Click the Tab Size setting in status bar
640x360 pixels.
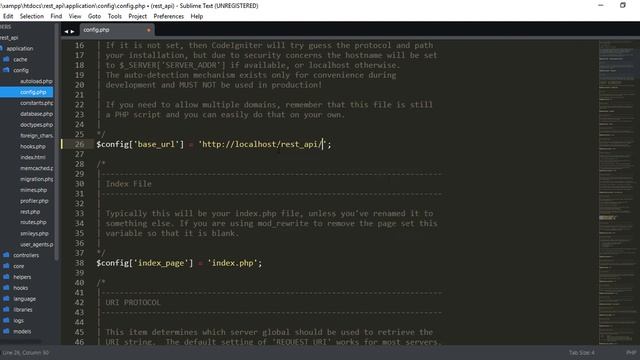pos(582,353)
